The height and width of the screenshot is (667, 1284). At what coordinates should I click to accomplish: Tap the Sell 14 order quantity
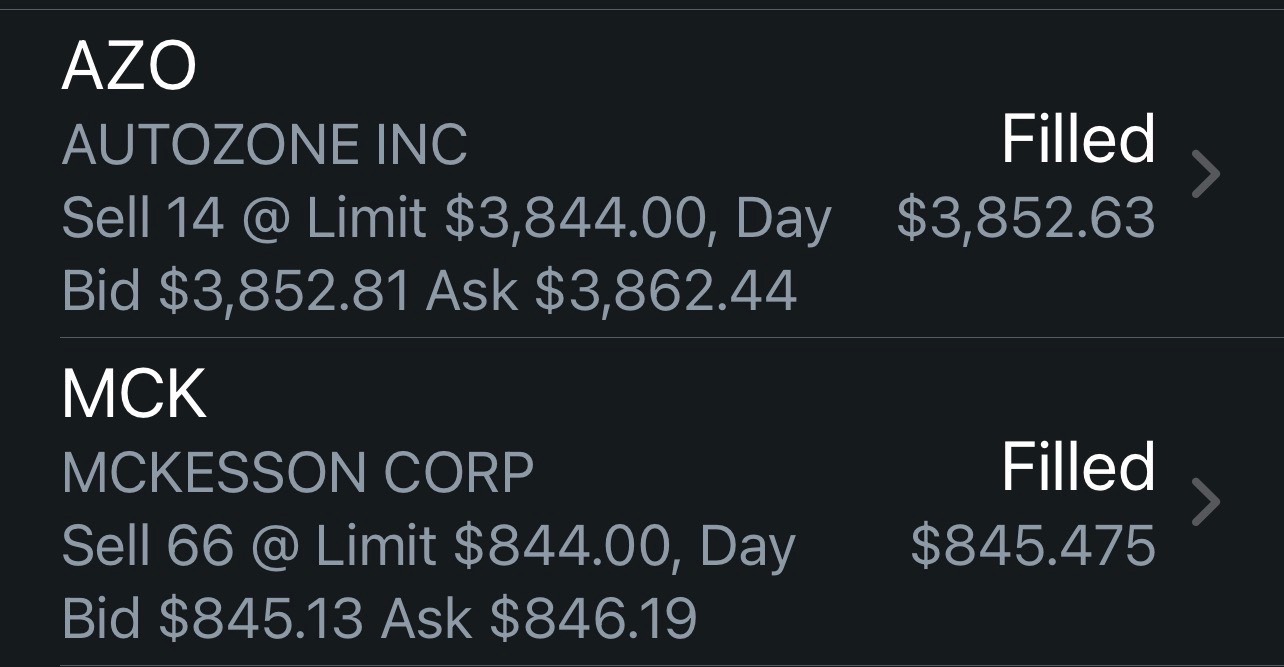(x=143, y=218)
